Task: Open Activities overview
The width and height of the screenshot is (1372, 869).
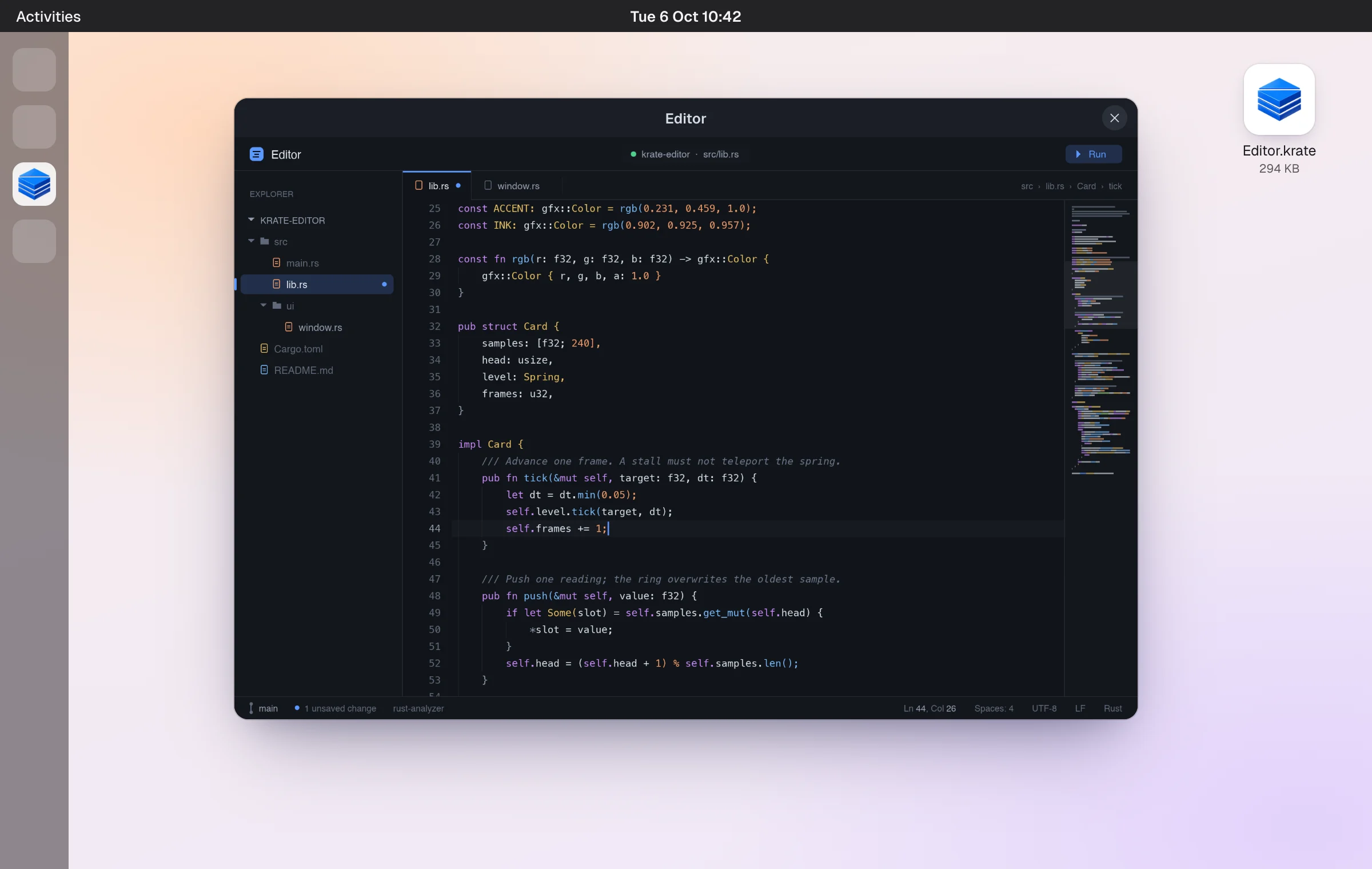Action: pos(49,17)
